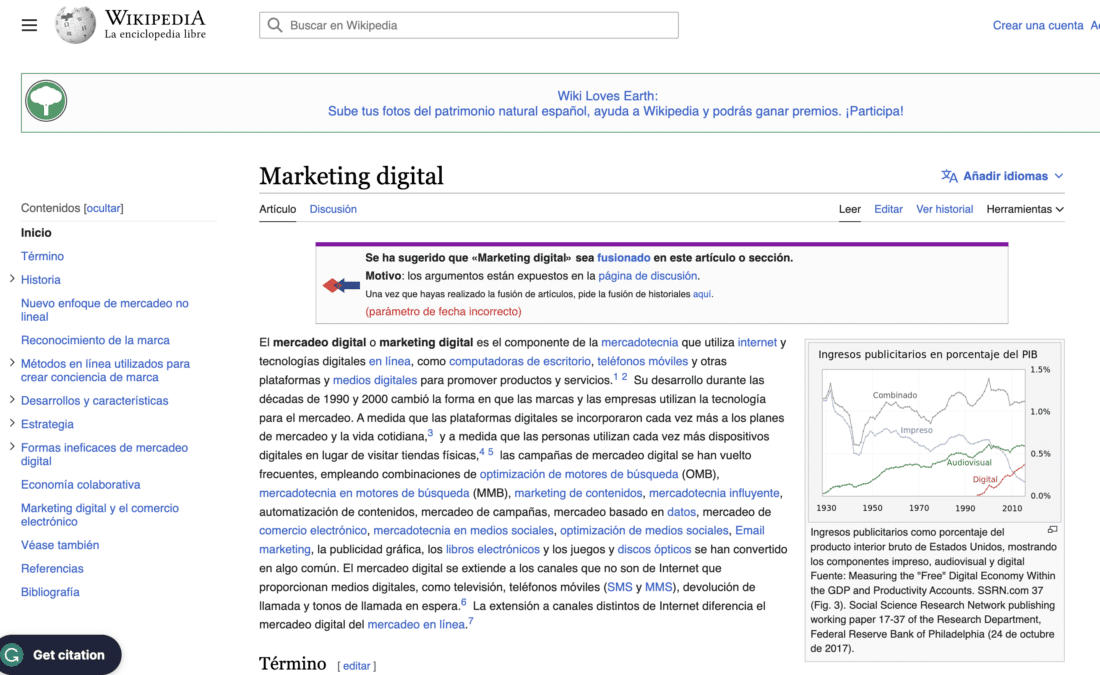
Task: Expand the Historia section in contents
Action: coord(12,279)
